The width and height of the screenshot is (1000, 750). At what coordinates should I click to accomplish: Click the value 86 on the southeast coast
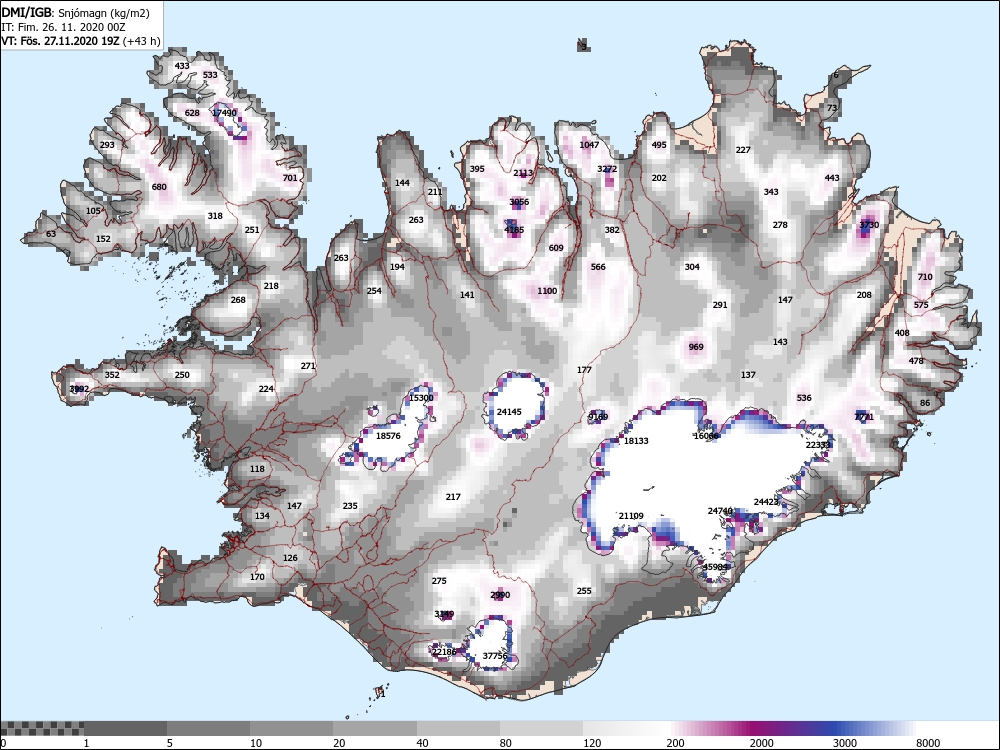[925, 403]
